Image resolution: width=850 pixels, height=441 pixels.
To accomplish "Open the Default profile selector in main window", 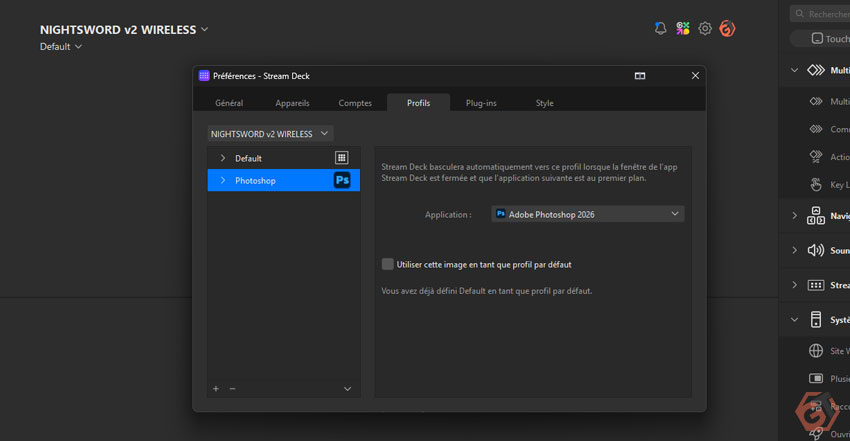I will pos(60,47).
